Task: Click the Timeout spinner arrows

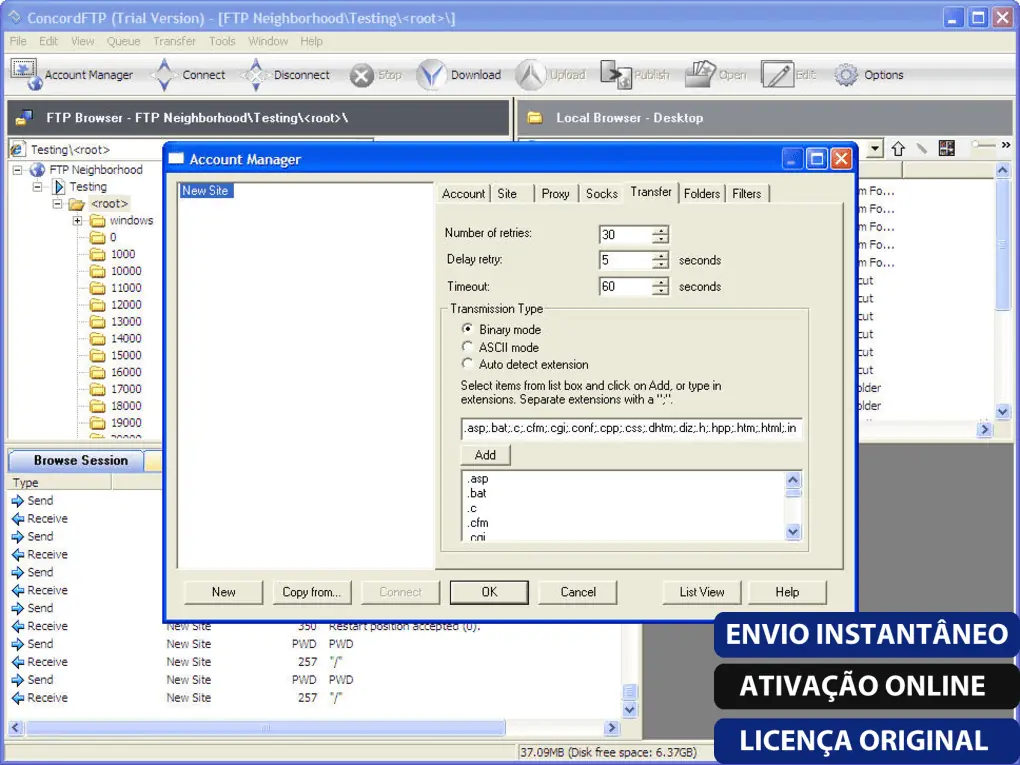Action: pyautogui.click(x=660, y=286)
